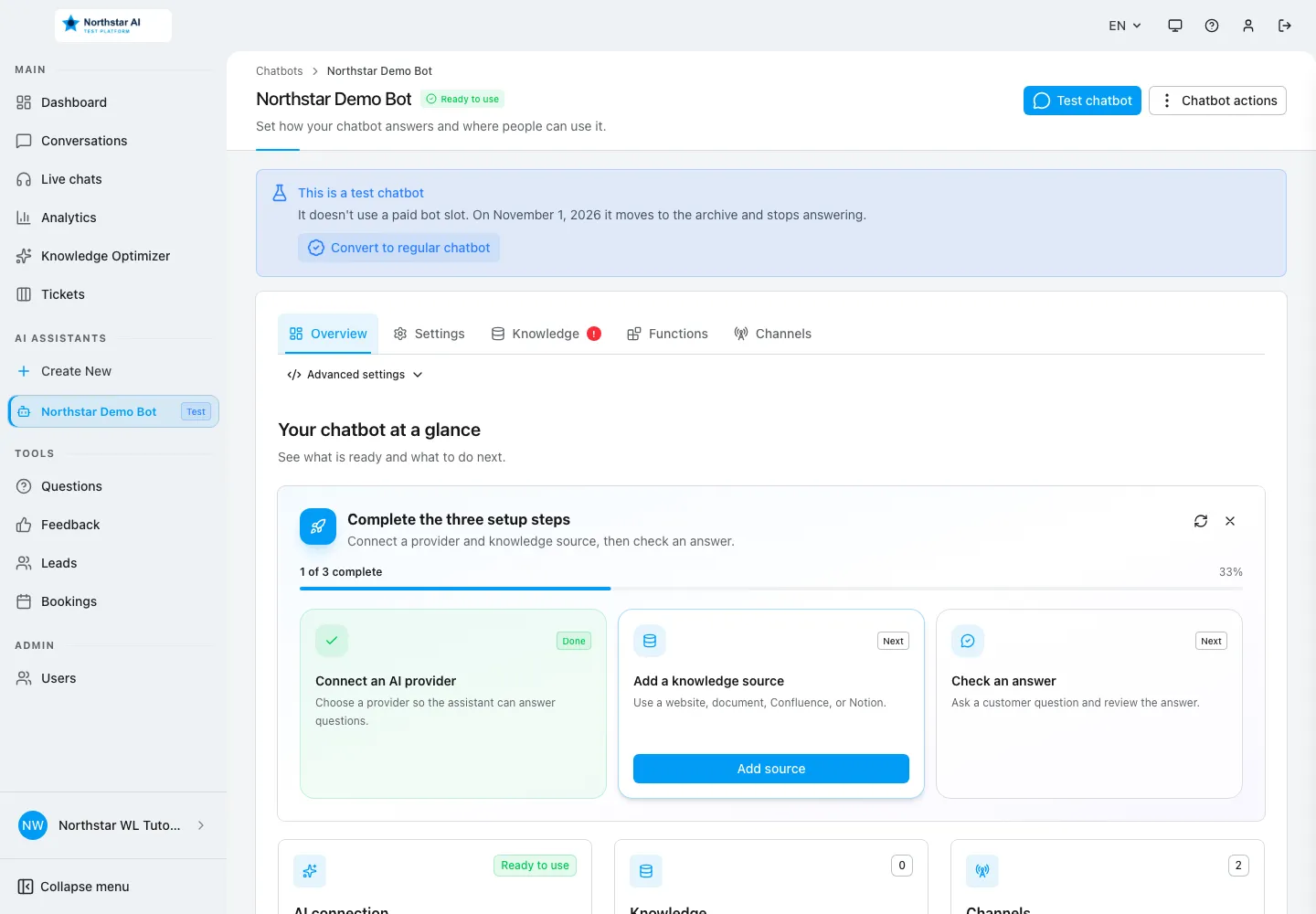Click the Add source button
The height and width of the screenshot is (914, 1316).
[x=771, y=769]
